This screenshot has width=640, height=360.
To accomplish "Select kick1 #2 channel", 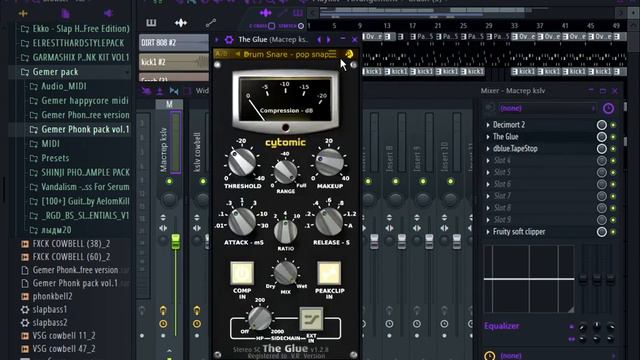I will pyautogui.click(x=174, y=62).
